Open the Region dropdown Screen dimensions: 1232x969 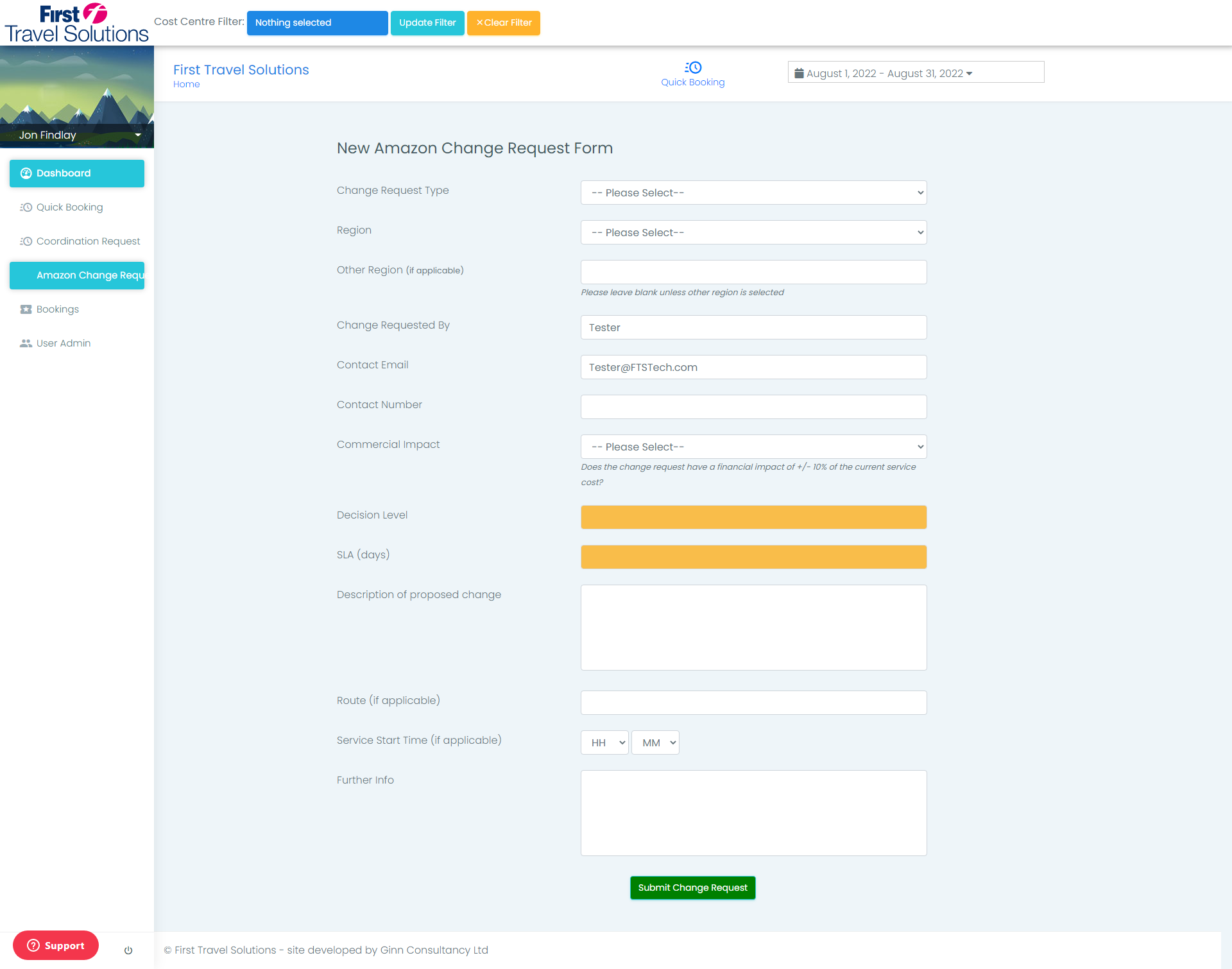pyautogui.click(x=753, y=232)
